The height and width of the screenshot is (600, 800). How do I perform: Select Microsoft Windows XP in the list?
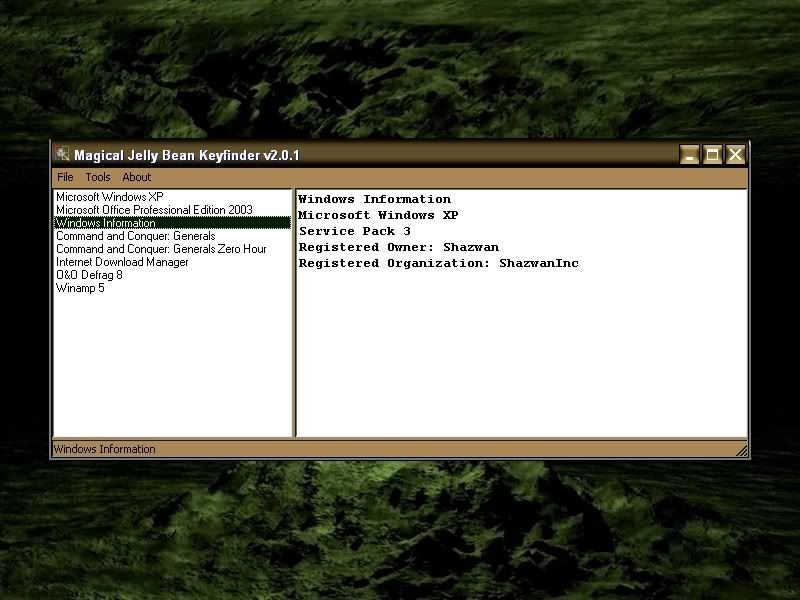pos(172,196)
